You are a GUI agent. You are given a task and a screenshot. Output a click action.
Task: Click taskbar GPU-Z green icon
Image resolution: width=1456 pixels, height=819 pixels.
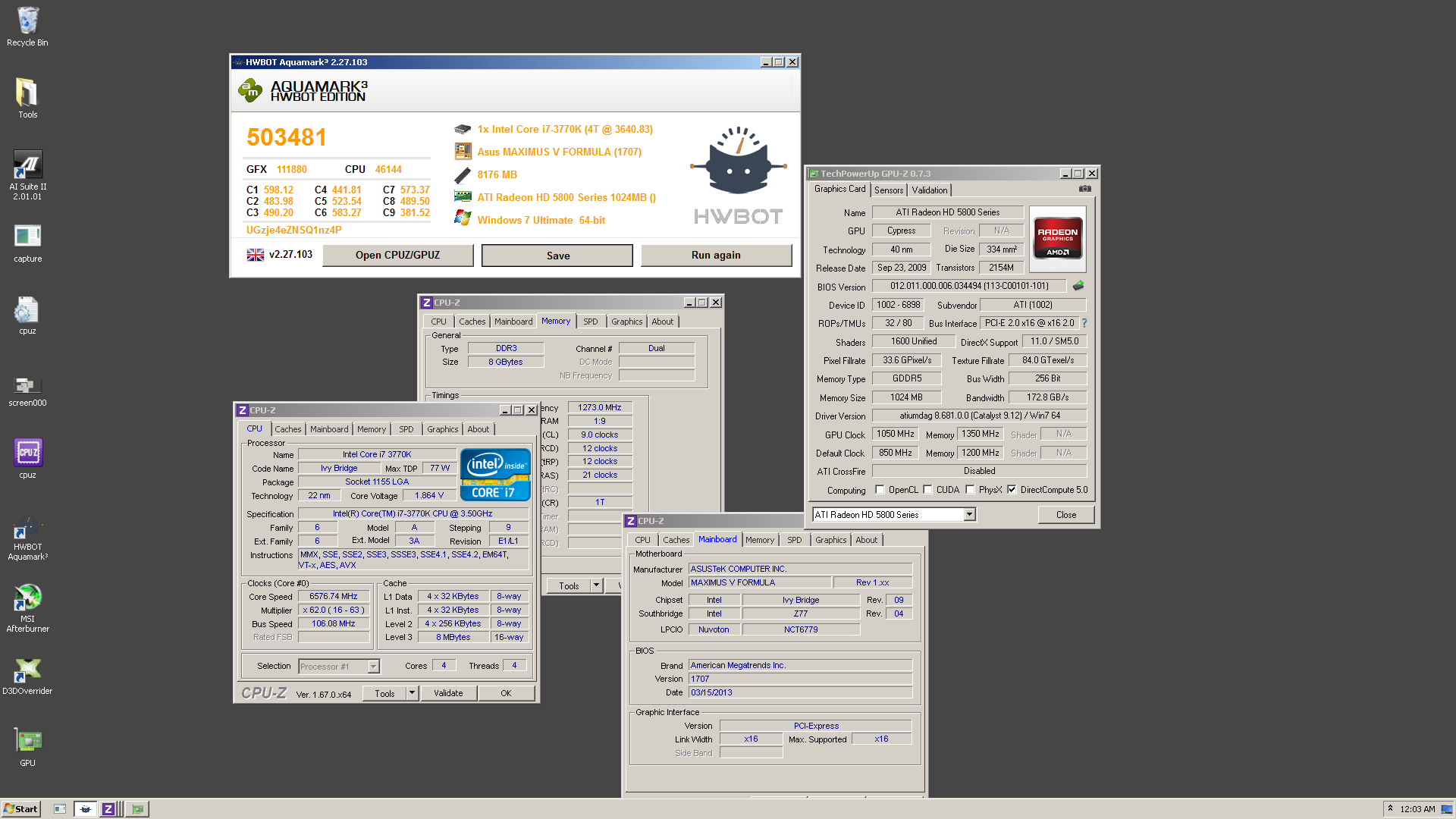click(137, 809)
